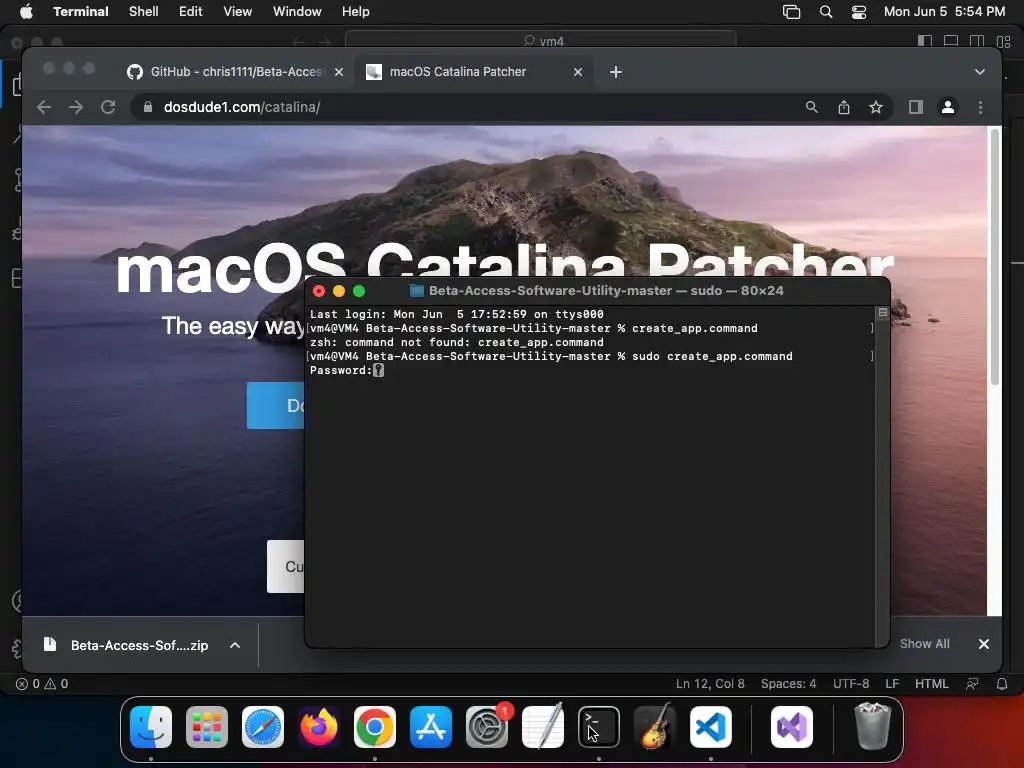The height and width of the screenshot is (768, 1024).
Task: Open the Chrome profile avatar
Action: 948,107
